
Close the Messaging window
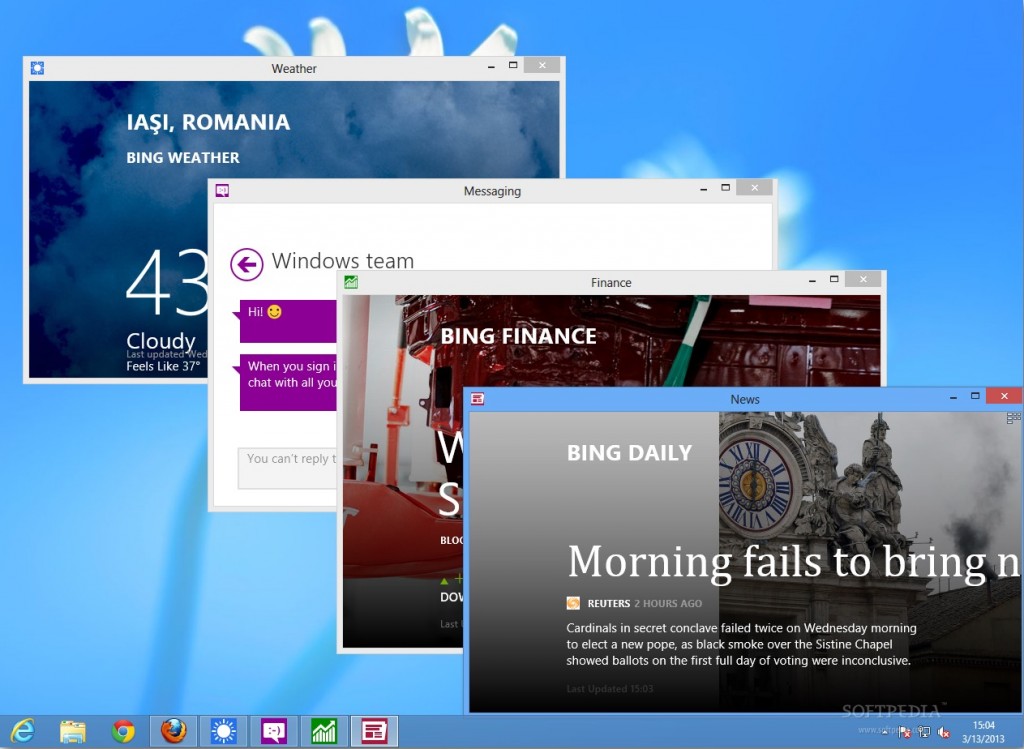pyautogui.click(x=754, y=187)
